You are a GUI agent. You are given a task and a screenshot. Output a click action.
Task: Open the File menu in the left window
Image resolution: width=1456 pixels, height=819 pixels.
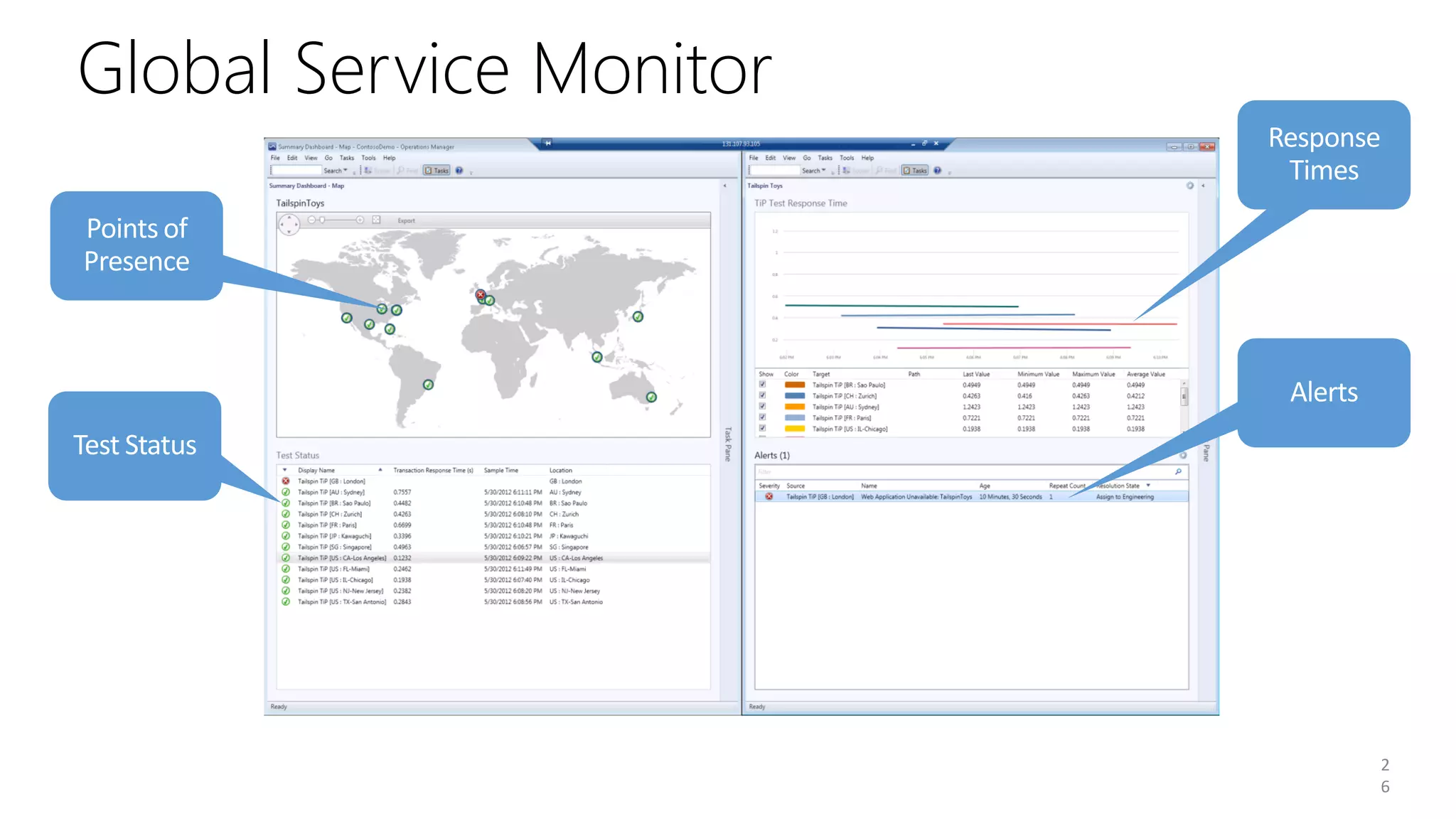(275, 158)
